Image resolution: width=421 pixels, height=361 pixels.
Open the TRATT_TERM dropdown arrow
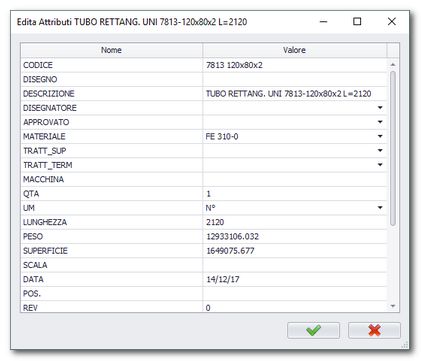tap(380, 165)
